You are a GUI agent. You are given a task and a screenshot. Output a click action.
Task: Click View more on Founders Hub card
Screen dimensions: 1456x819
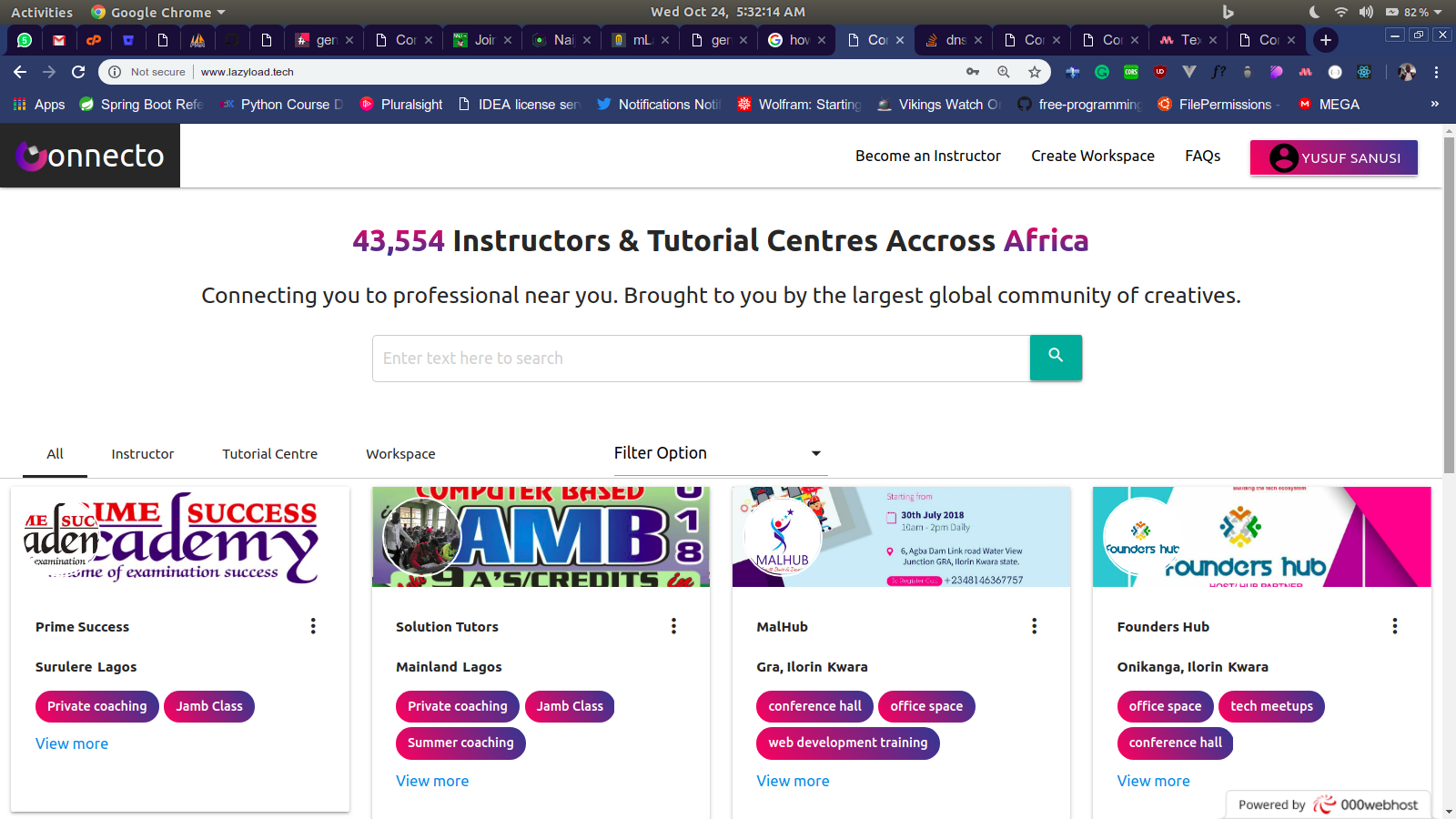tap(1153, 781)
